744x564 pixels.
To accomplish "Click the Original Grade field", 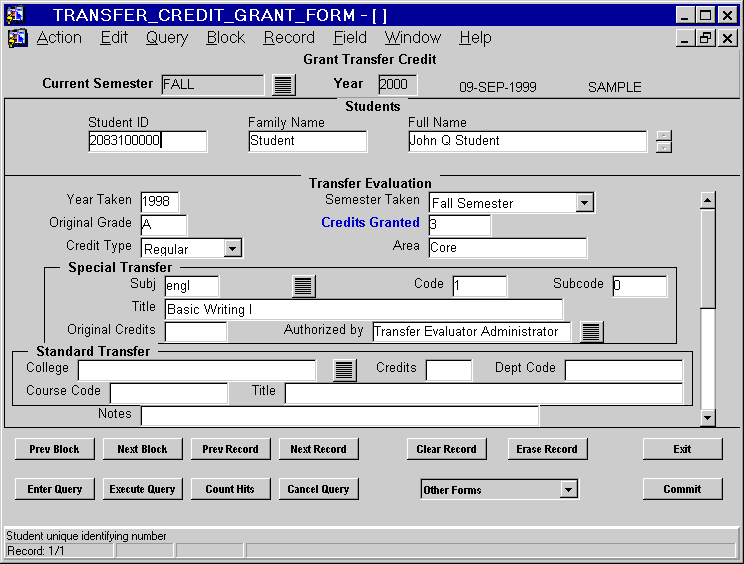I will (164, 225).
